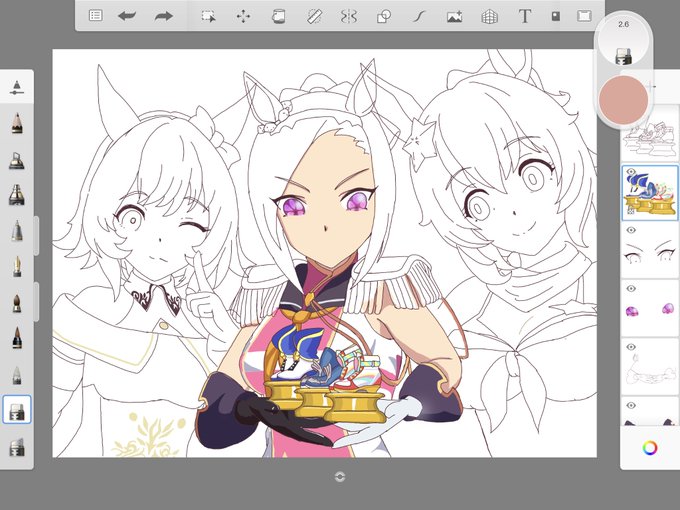Select the bottom partially visible layer
The width and height of the screenshot is (680, 510).
tap(650, 412)
